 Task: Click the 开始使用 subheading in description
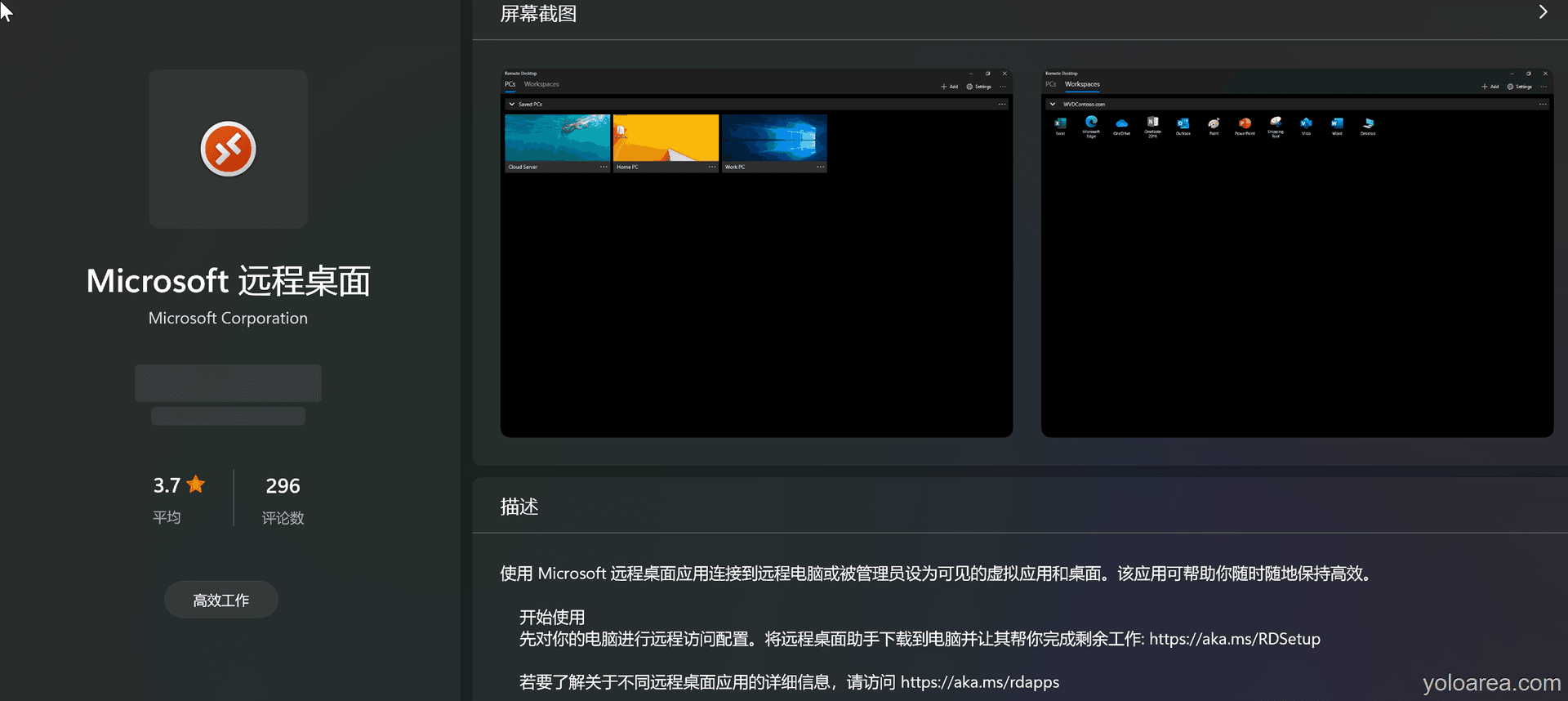pos(552,617)
